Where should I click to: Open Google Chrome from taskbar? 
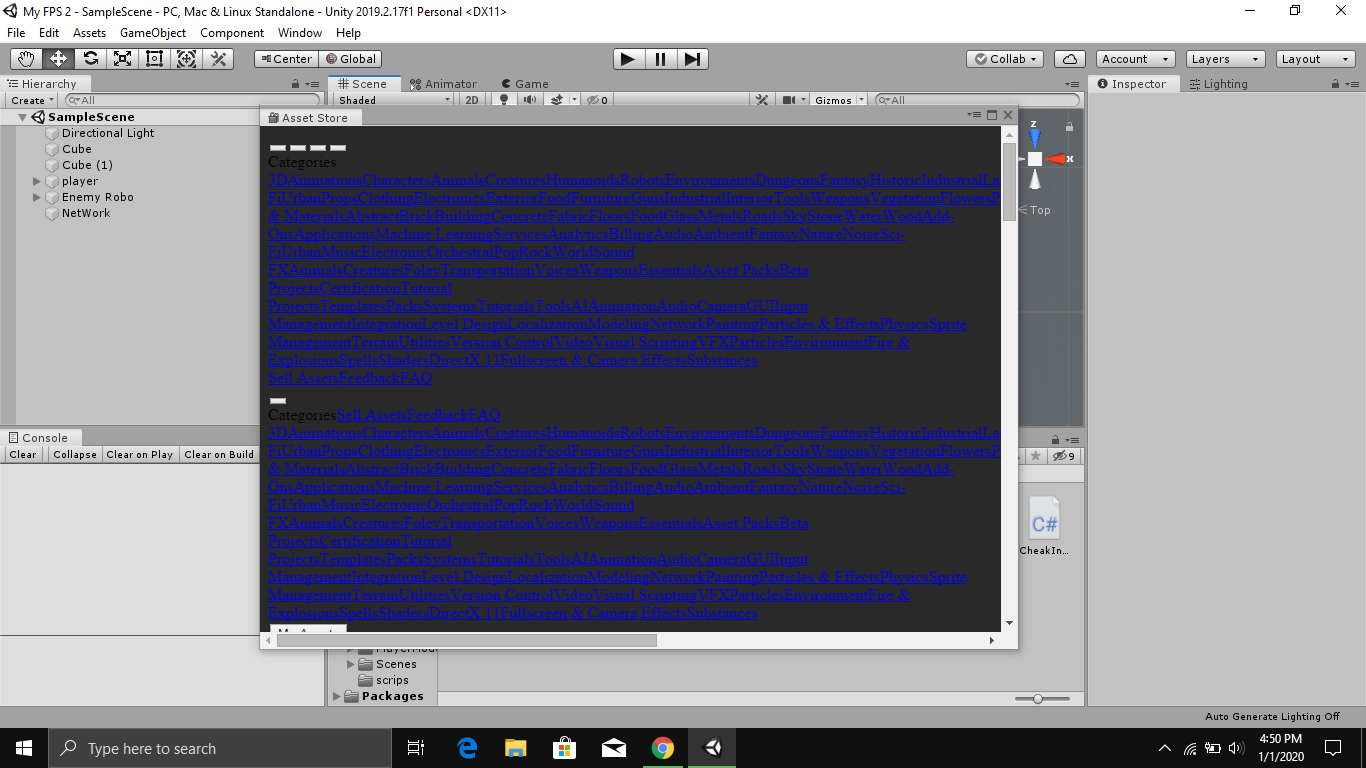(662, 748)
